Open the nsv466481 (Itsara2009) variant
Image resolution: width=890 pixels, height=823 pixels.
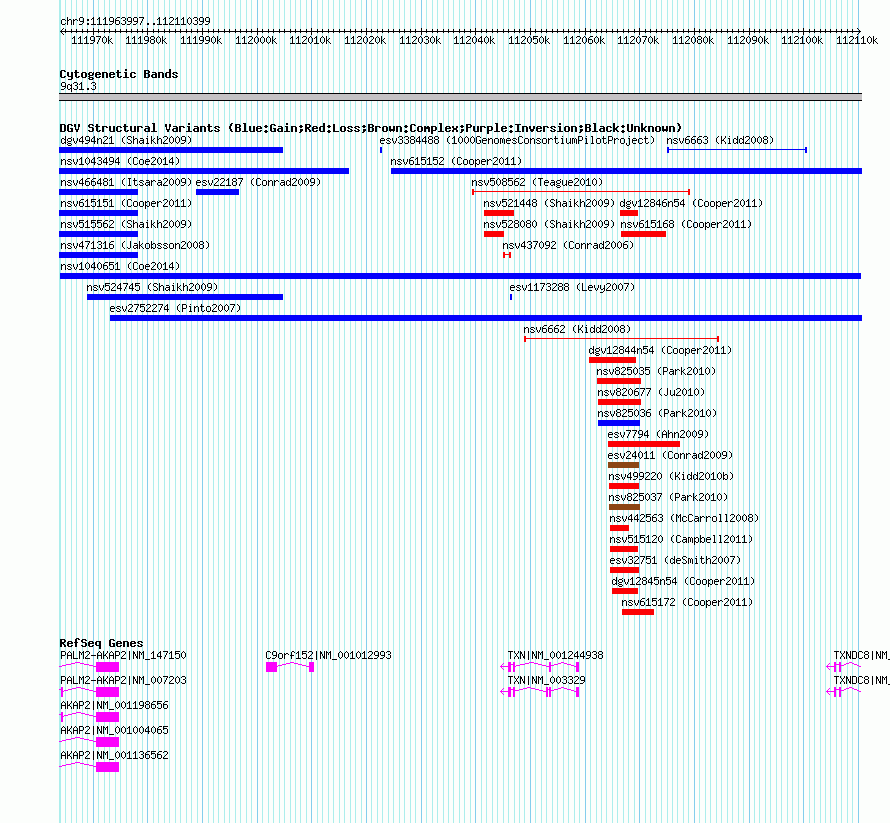126,182
